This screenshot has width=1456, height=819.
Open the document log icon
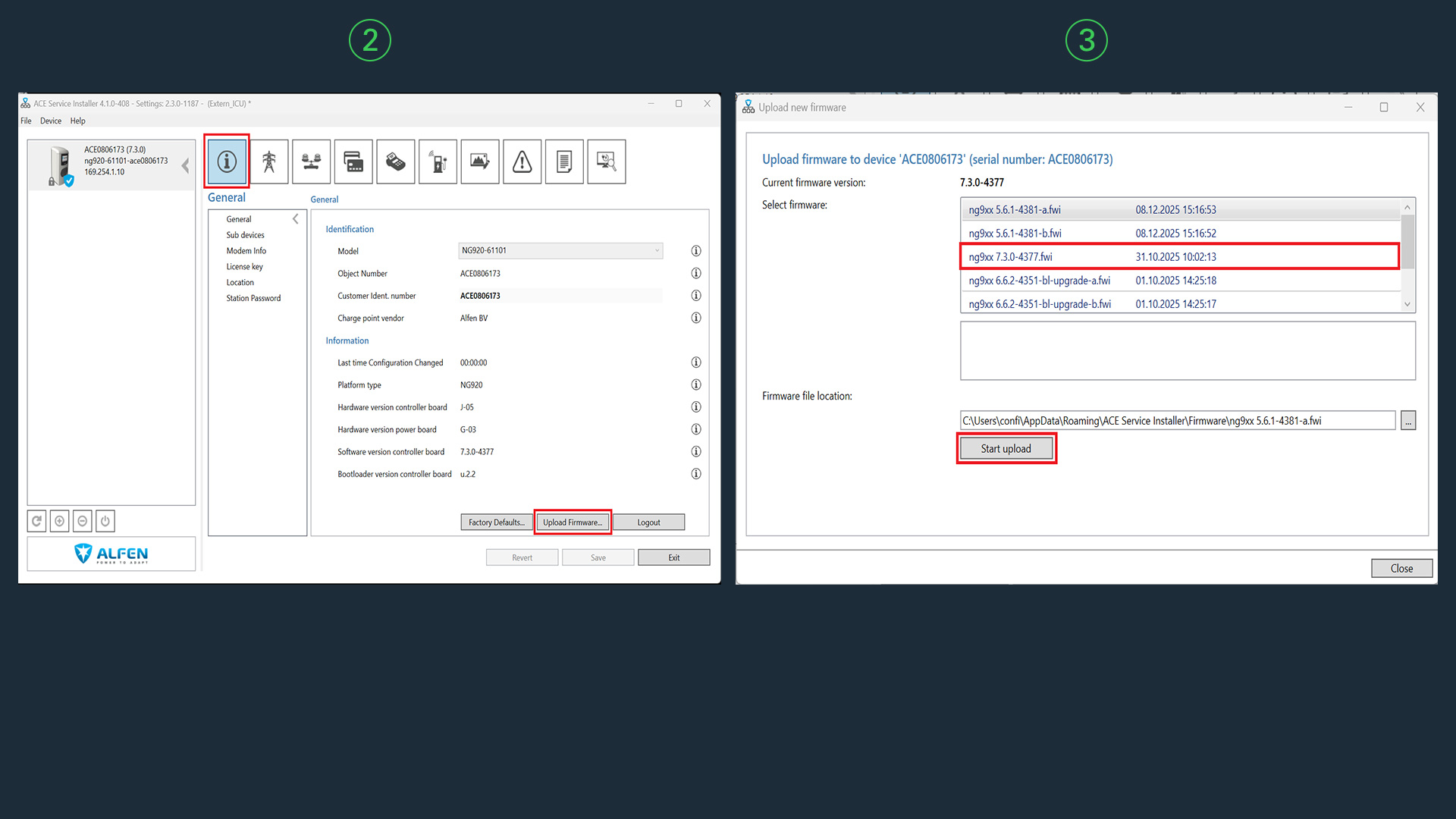click(564, 162)
